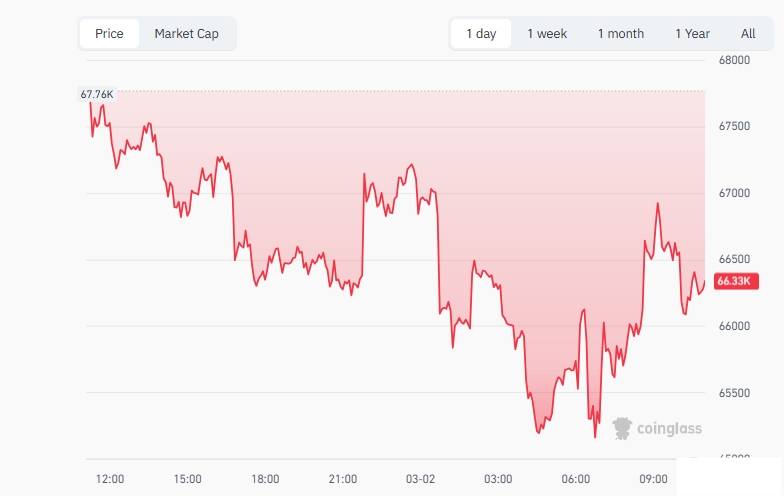Screen dimensions: 784x496
Task: Click the 03-02 date axis label
Action: point(420,479)
